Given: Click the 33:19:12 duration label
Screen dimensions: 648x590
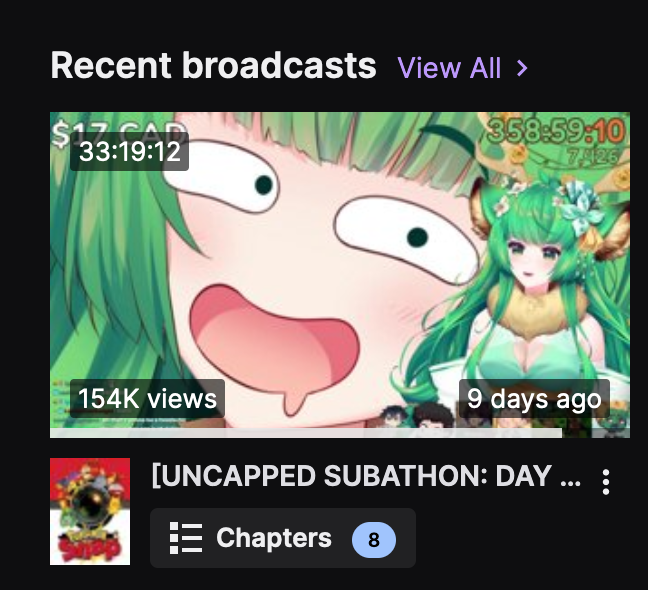Looking at the screenshot, I should [x=130, y=151].
